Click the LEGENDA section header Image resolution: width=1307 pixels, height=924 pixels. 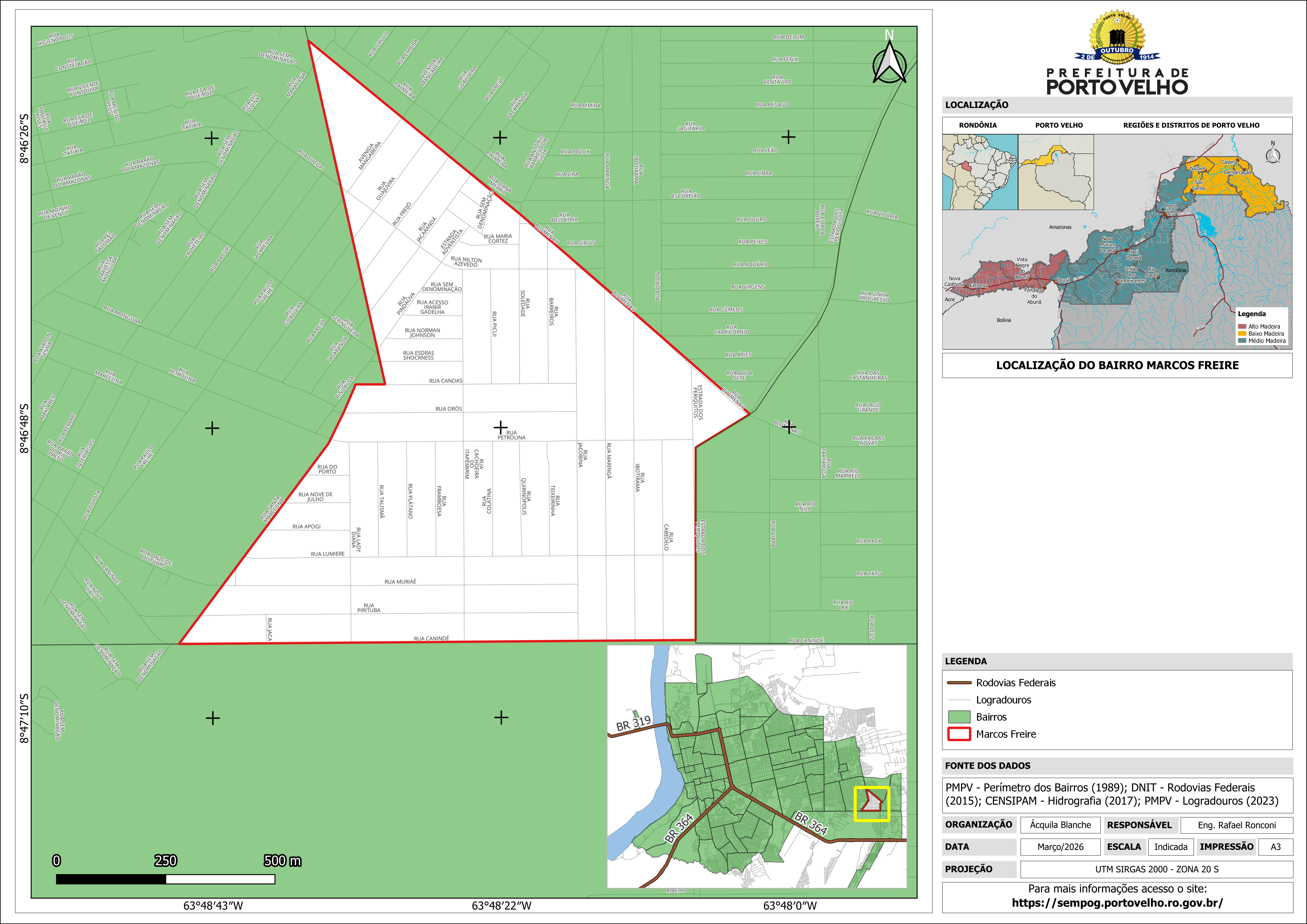pos(966,661)
